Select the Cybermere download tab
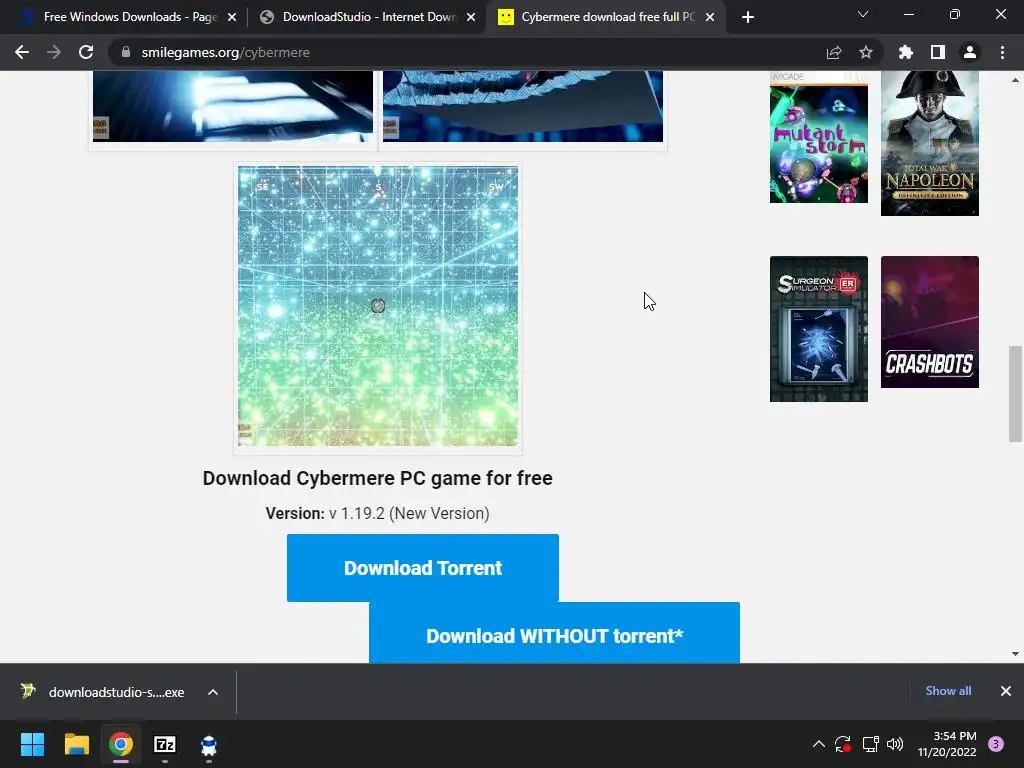The width and height of the screenshot is (1024, 768). [605, 17]
